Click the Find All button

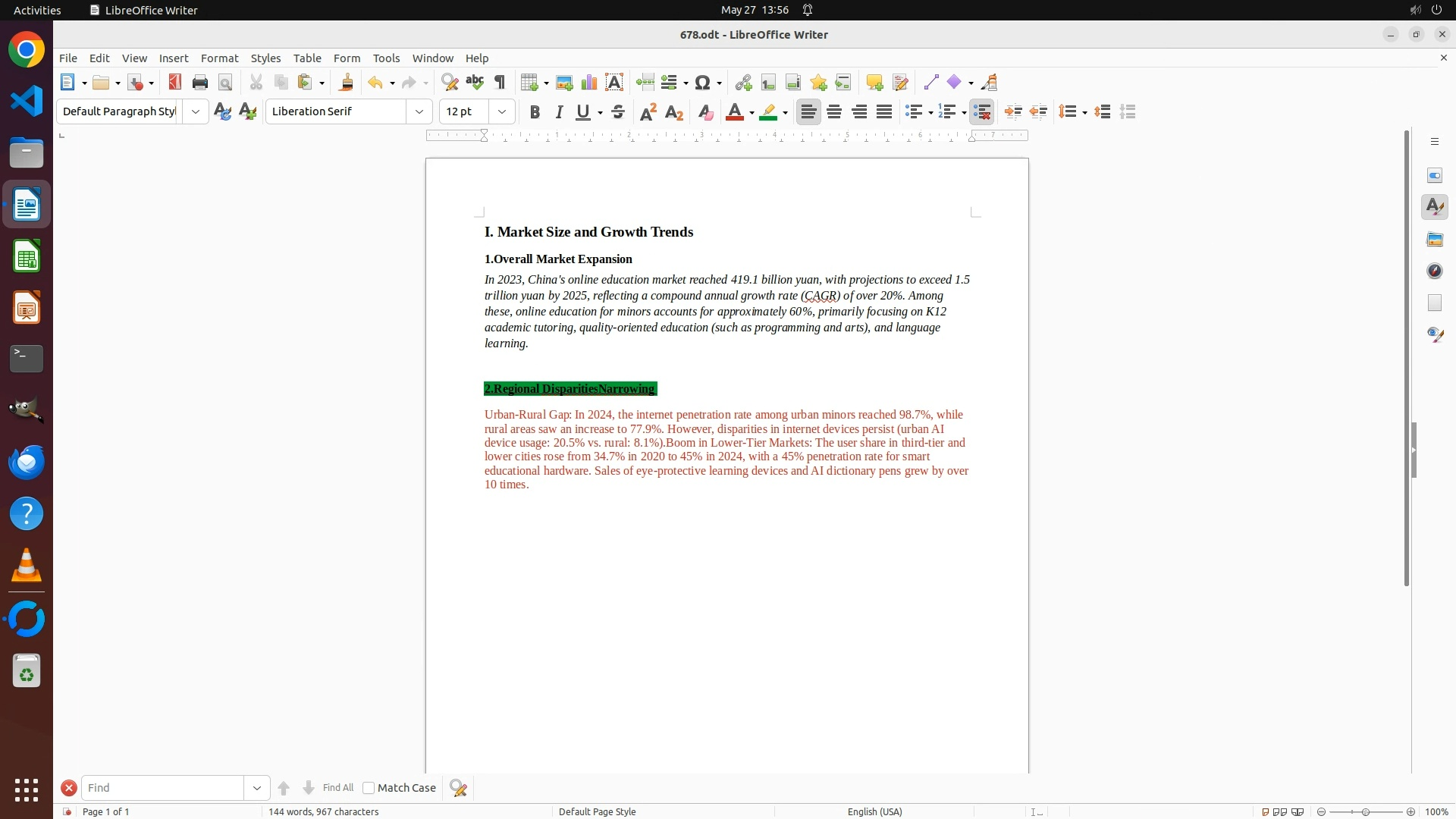click(337, 788)
